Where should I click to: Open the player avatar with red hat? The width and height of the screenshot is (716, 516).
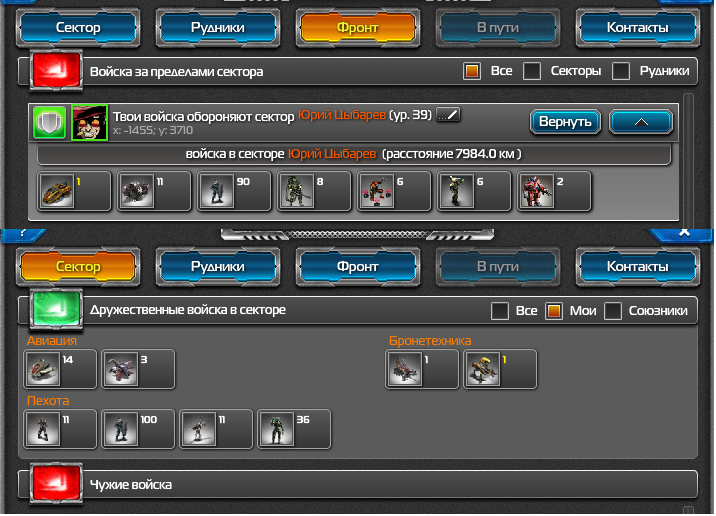90,122
